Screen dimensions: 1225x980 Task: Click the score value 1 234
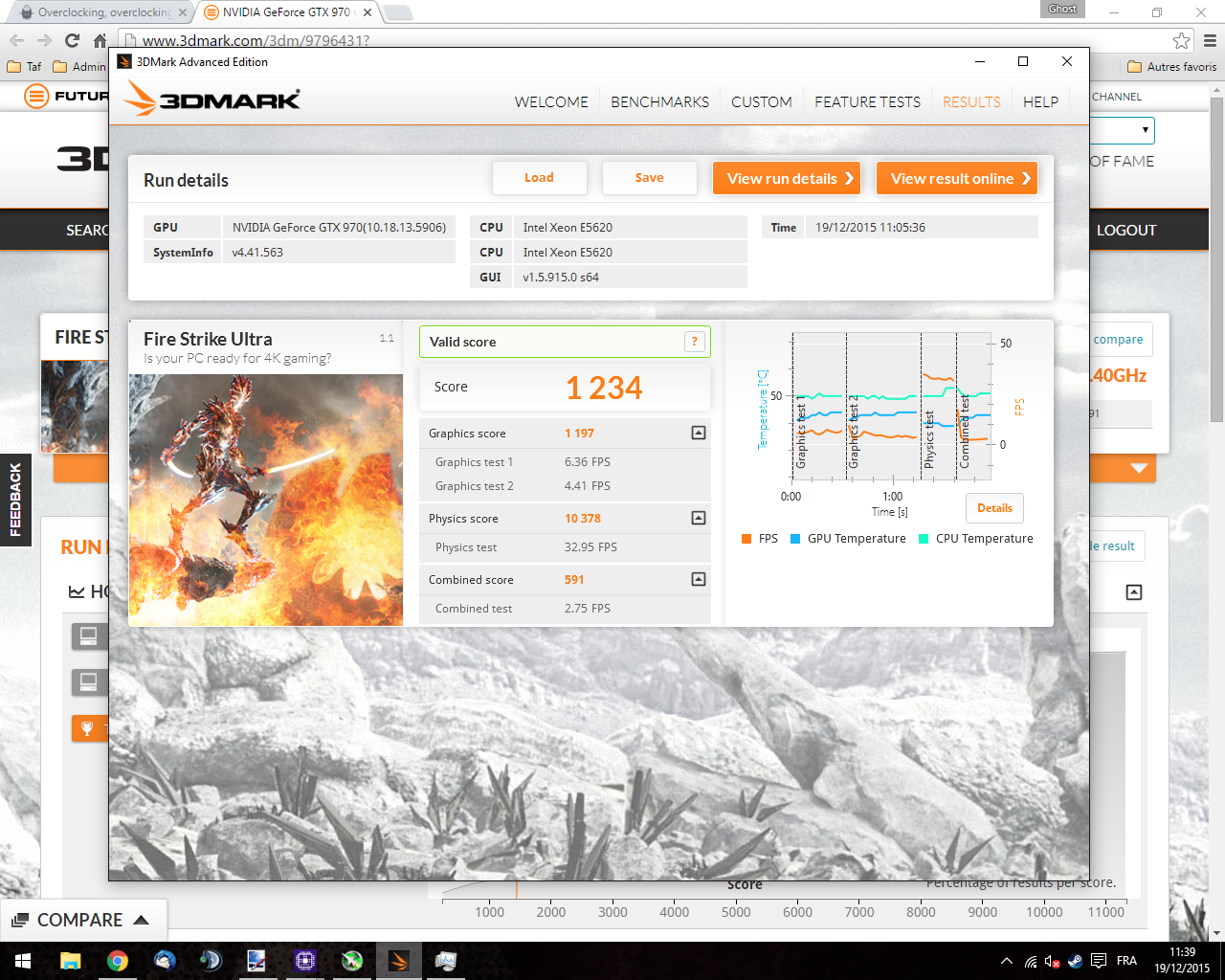click(x=604, y=388)
